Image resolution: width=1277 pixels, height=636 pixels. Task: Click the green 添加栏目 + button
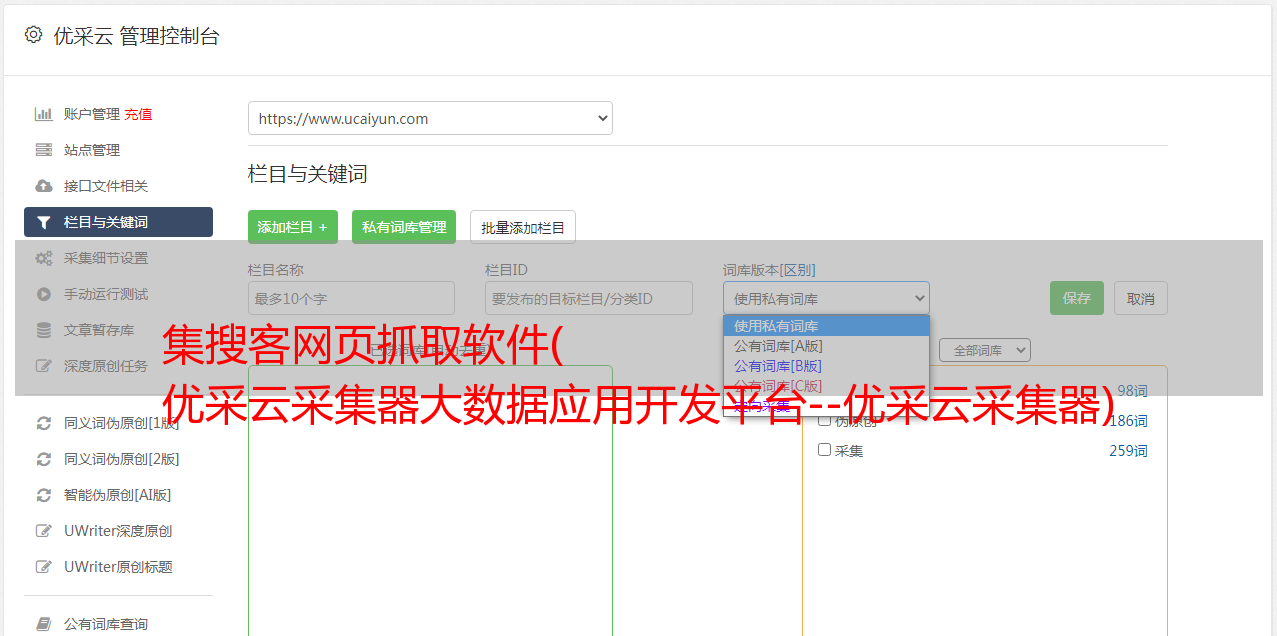(293, 227)
